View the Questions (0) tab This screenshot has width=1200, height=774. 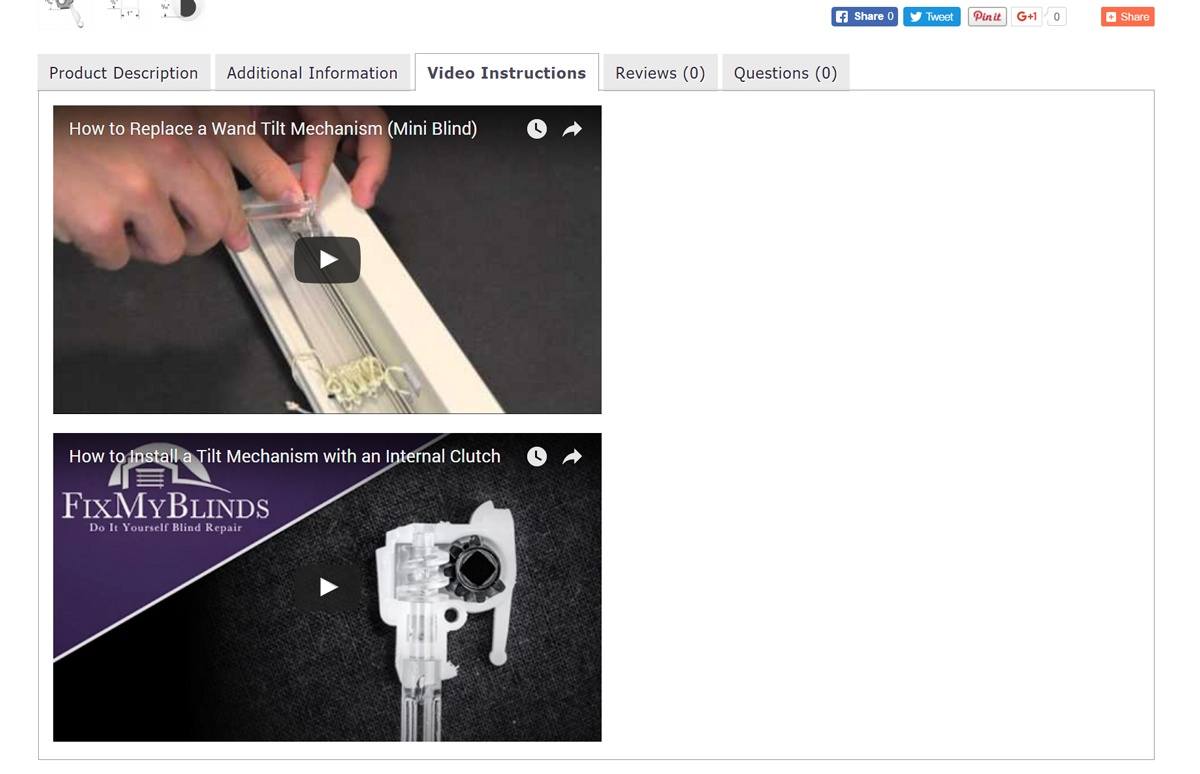tap(785, 73)
